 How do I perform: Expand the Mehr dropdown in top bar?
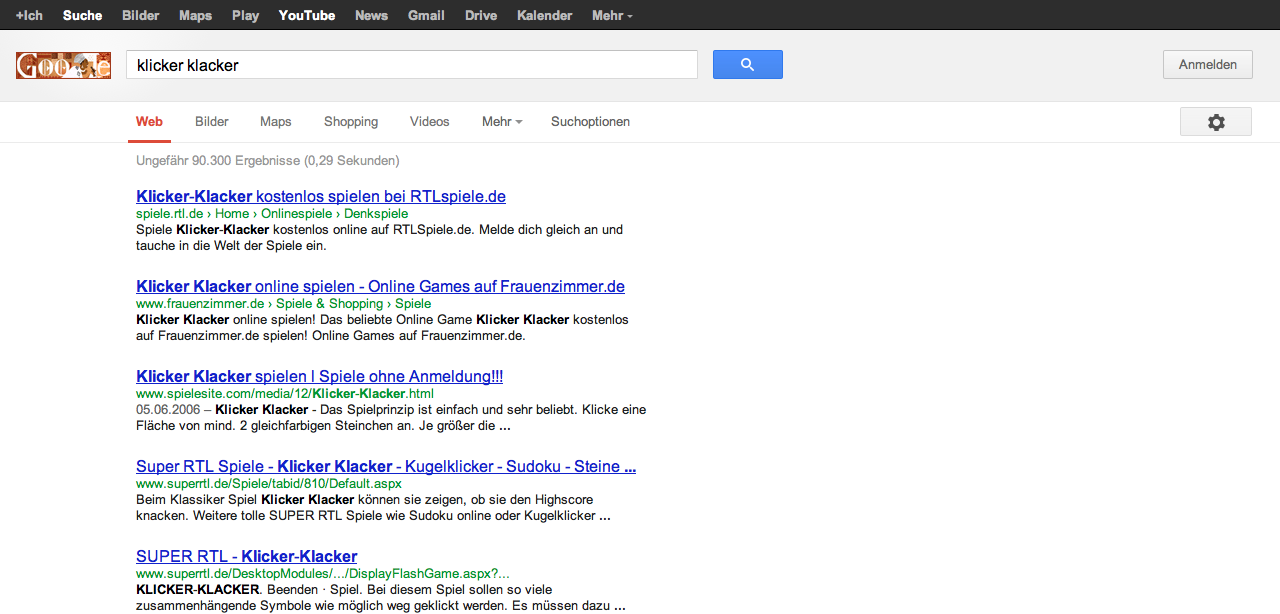(x=611, y=15)
